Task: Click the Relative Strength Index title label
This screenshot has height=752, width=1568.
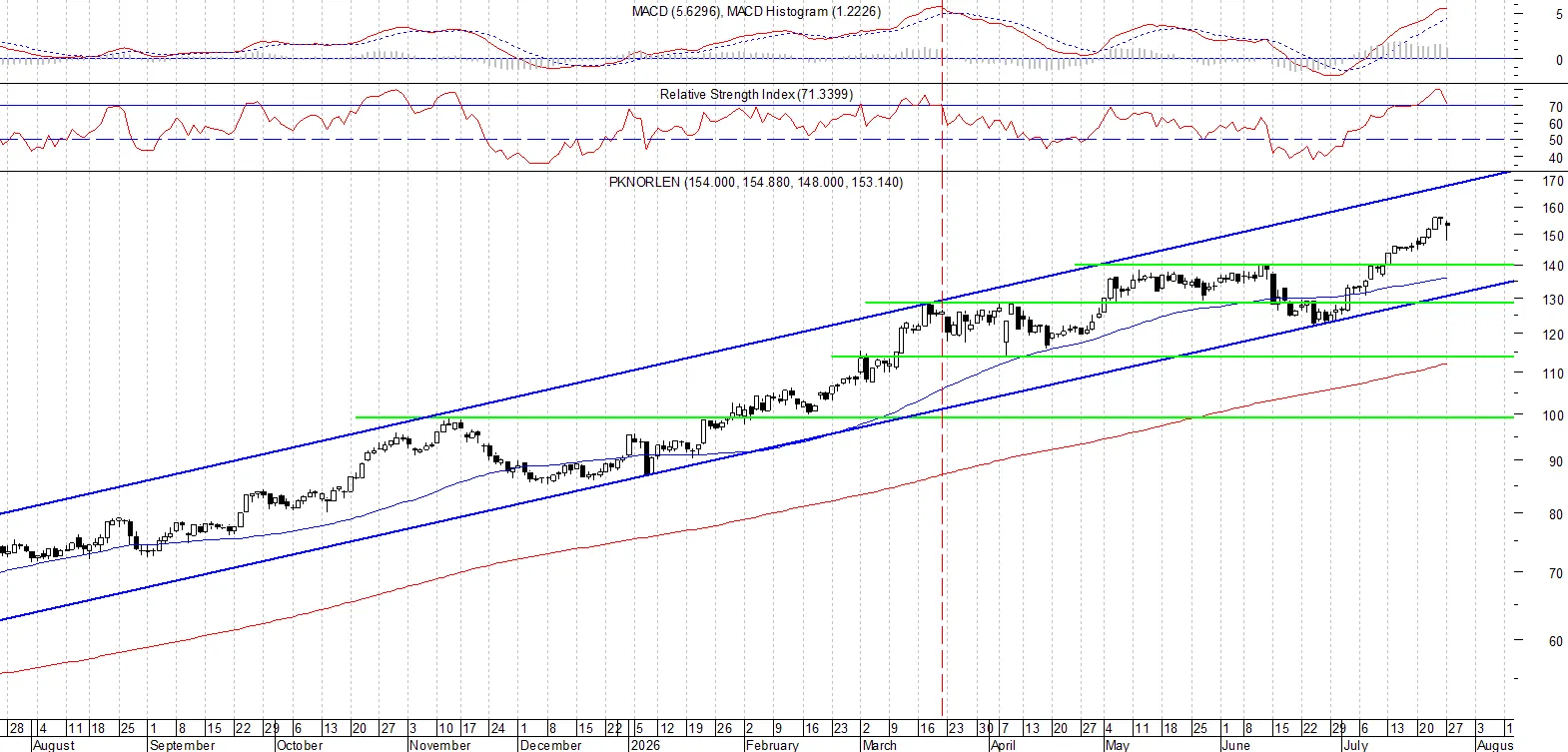Action: [x=756, y=94]
